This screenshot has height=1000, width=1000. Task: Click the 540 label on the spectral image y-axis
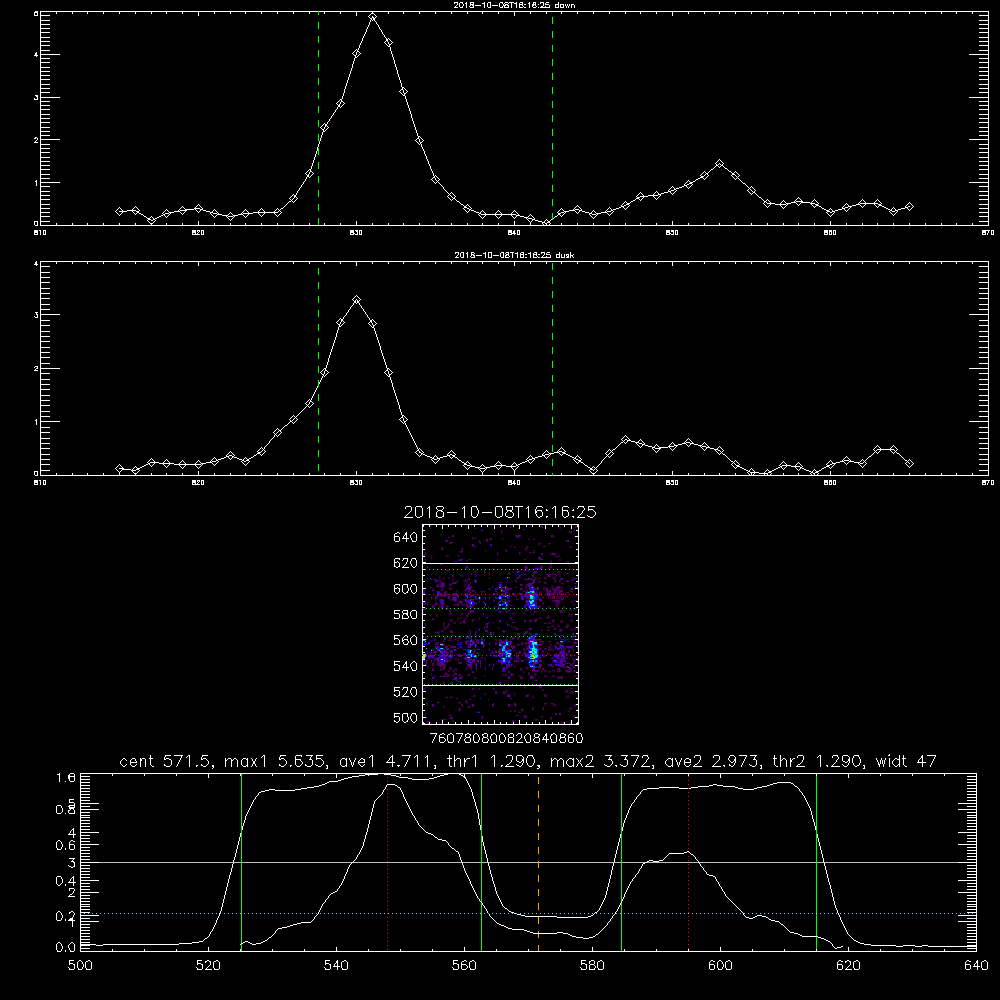[405, 666]
